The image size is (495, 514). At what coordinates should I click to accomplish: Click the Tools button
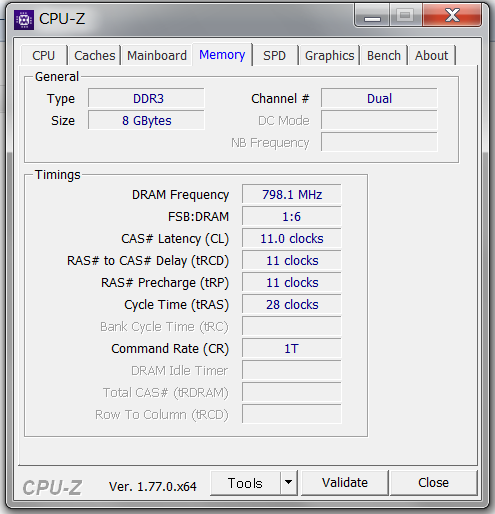[245, 483]
